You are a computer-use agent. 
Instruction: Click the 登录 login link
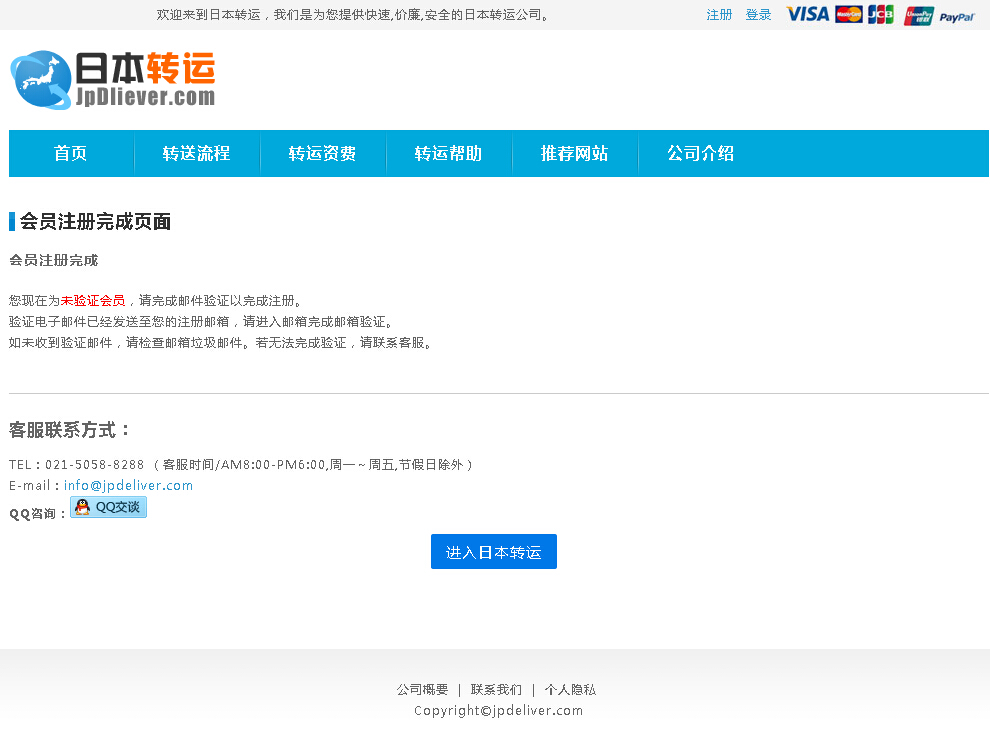757,15
